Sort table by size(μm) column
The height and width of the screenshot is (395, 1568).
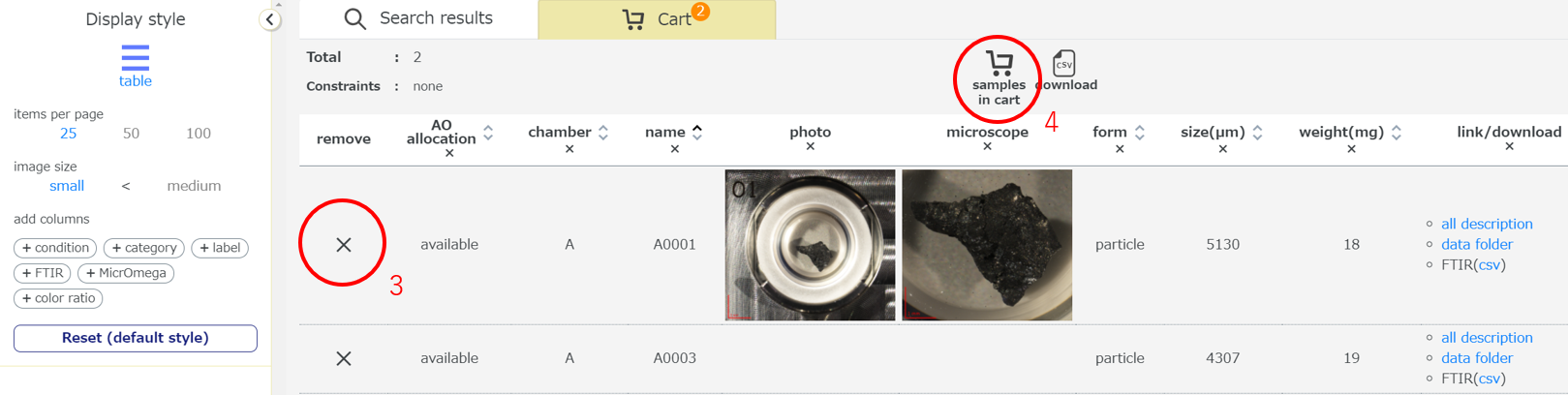coord(1257,133)
